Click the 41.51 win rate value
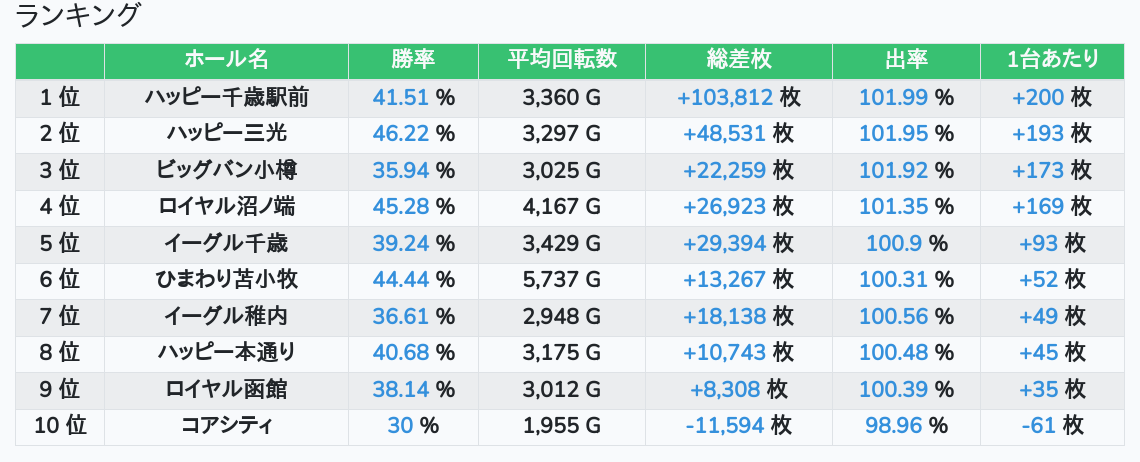 coord(401,97)
